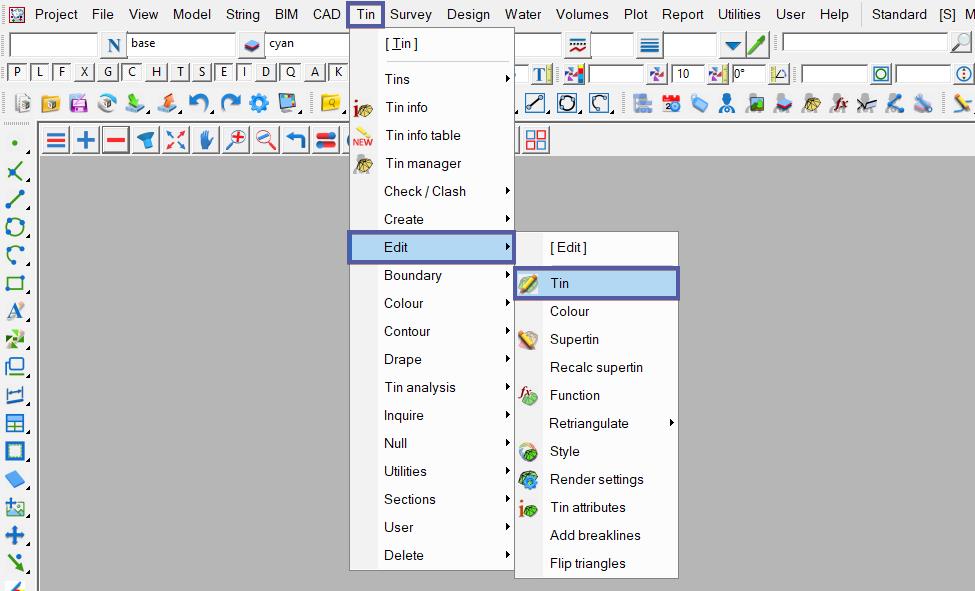
Task: Click the weight lines icon
Action: 649,45
